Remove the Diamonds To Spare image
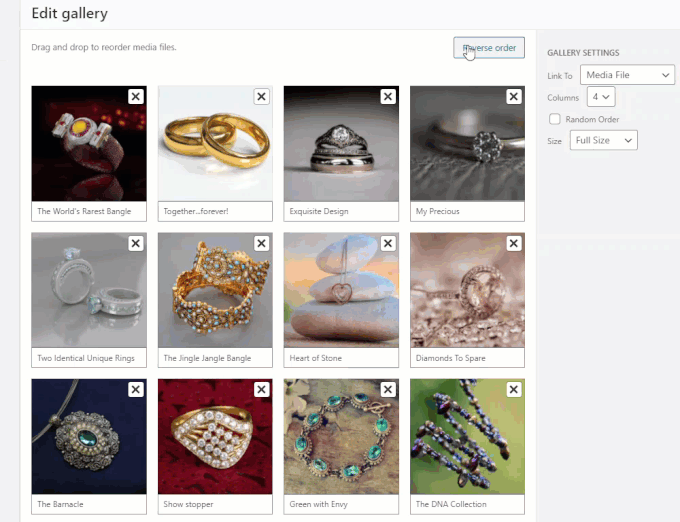Viewport: 680px width, 522px height. (x=513, y=243)
